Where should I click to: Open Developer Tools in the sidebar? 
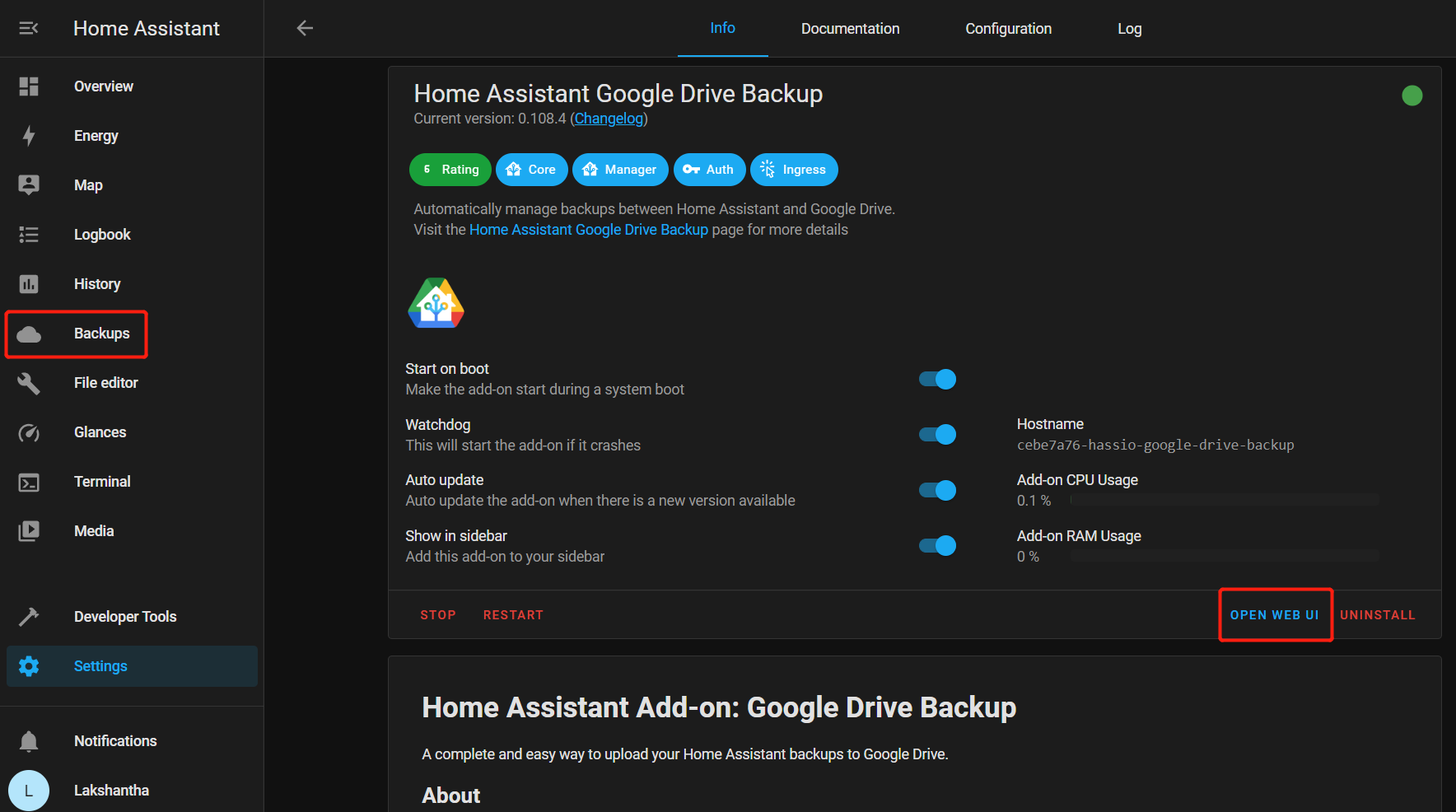click(132, 617)
